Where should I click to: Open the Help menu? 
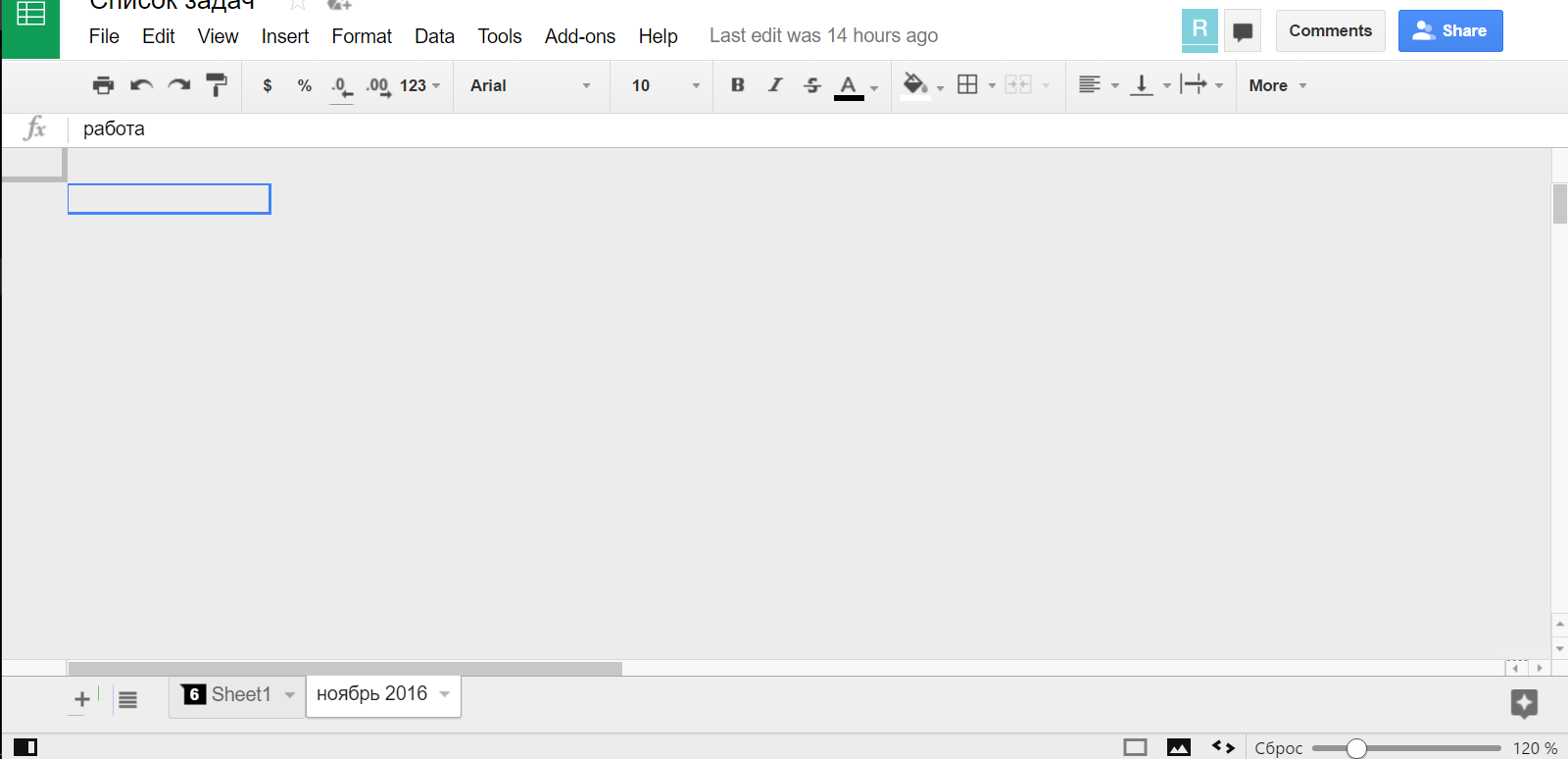[658, 36]
